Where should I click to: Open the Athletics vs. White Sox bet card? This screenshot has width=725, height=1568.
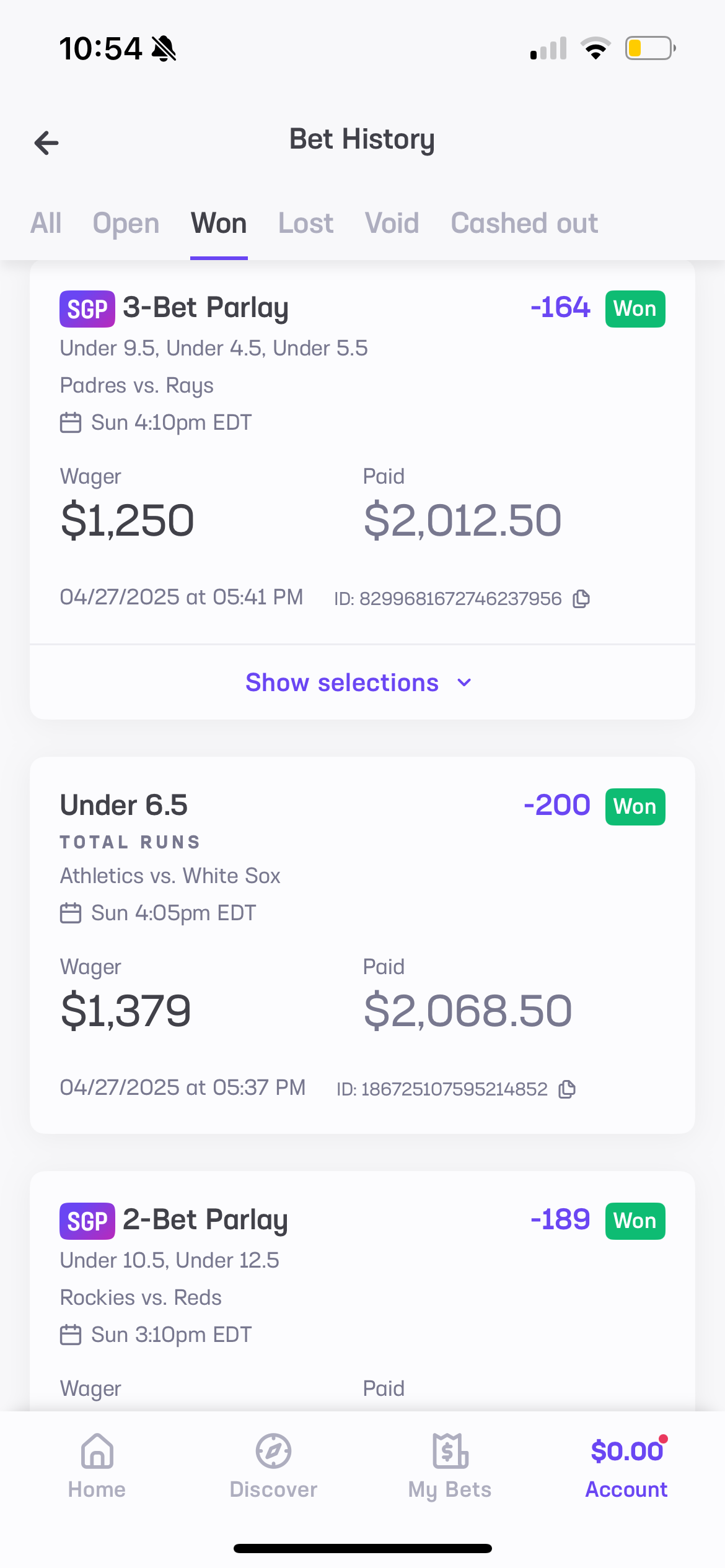(x=362, y=944)
